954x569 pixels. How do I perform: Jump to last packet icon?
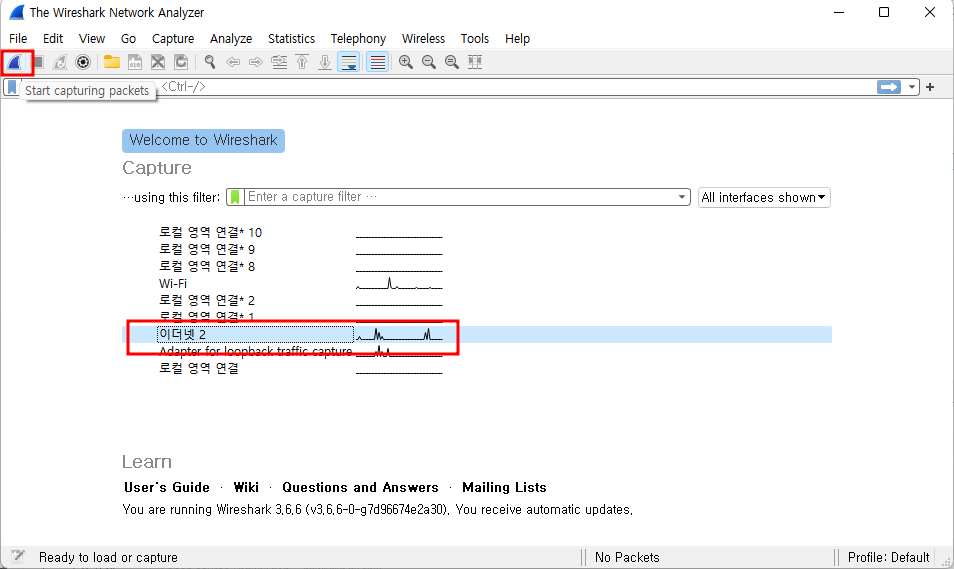(325, 62)
